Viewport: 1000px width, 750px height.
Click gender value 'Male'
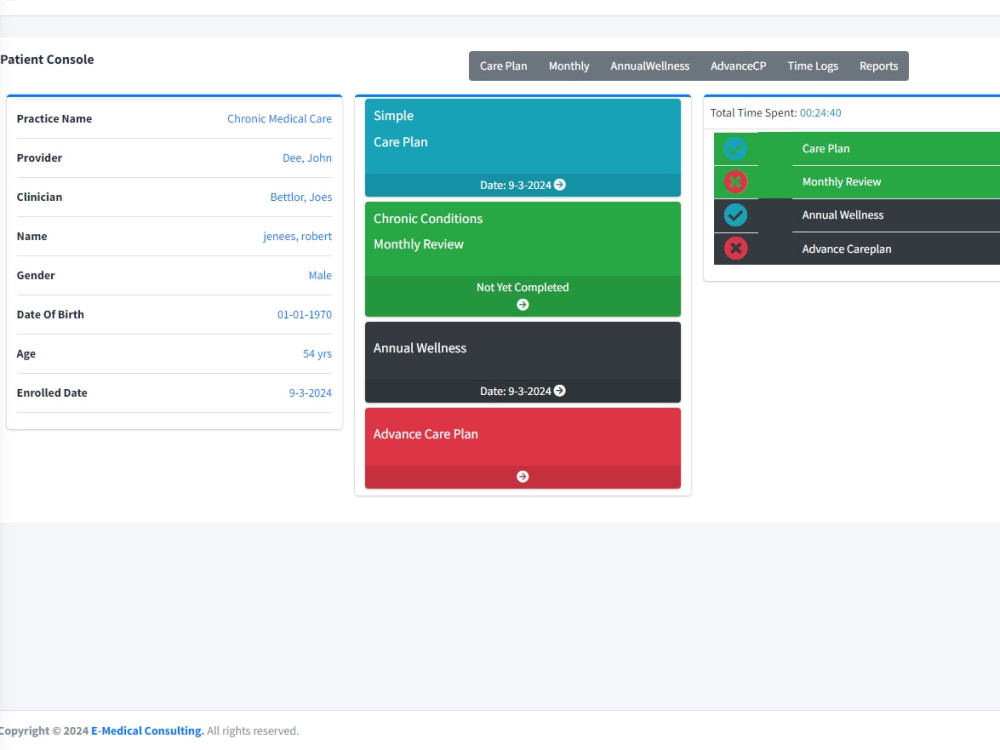click(320, 276)
